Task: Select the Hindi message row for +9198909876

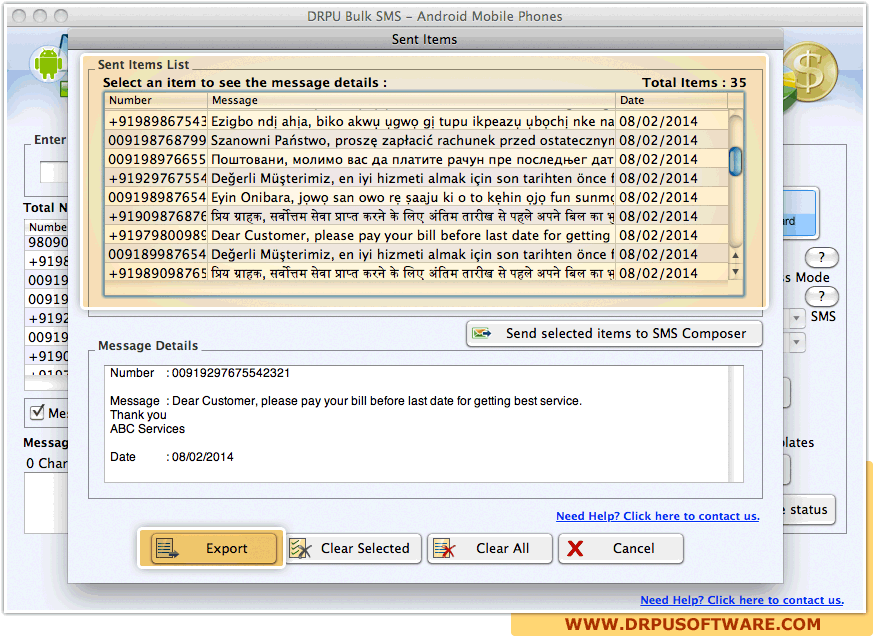Action: point(416,273)
